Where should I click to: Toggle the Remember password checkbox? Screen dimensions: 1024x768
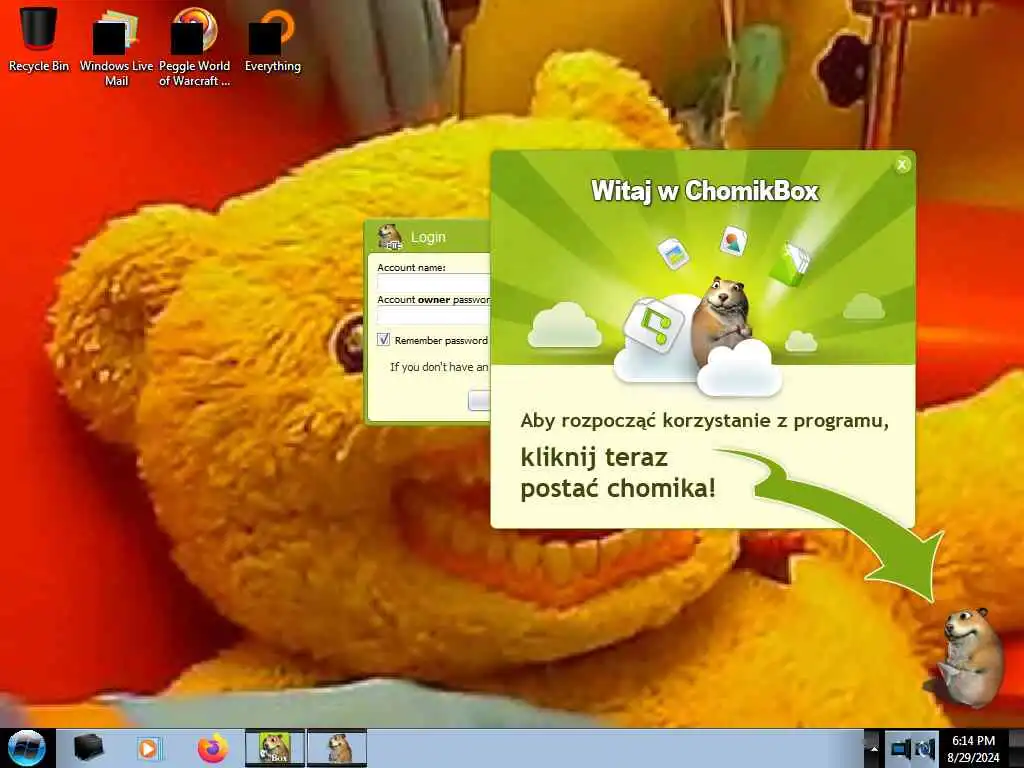(x=383, y=340)
